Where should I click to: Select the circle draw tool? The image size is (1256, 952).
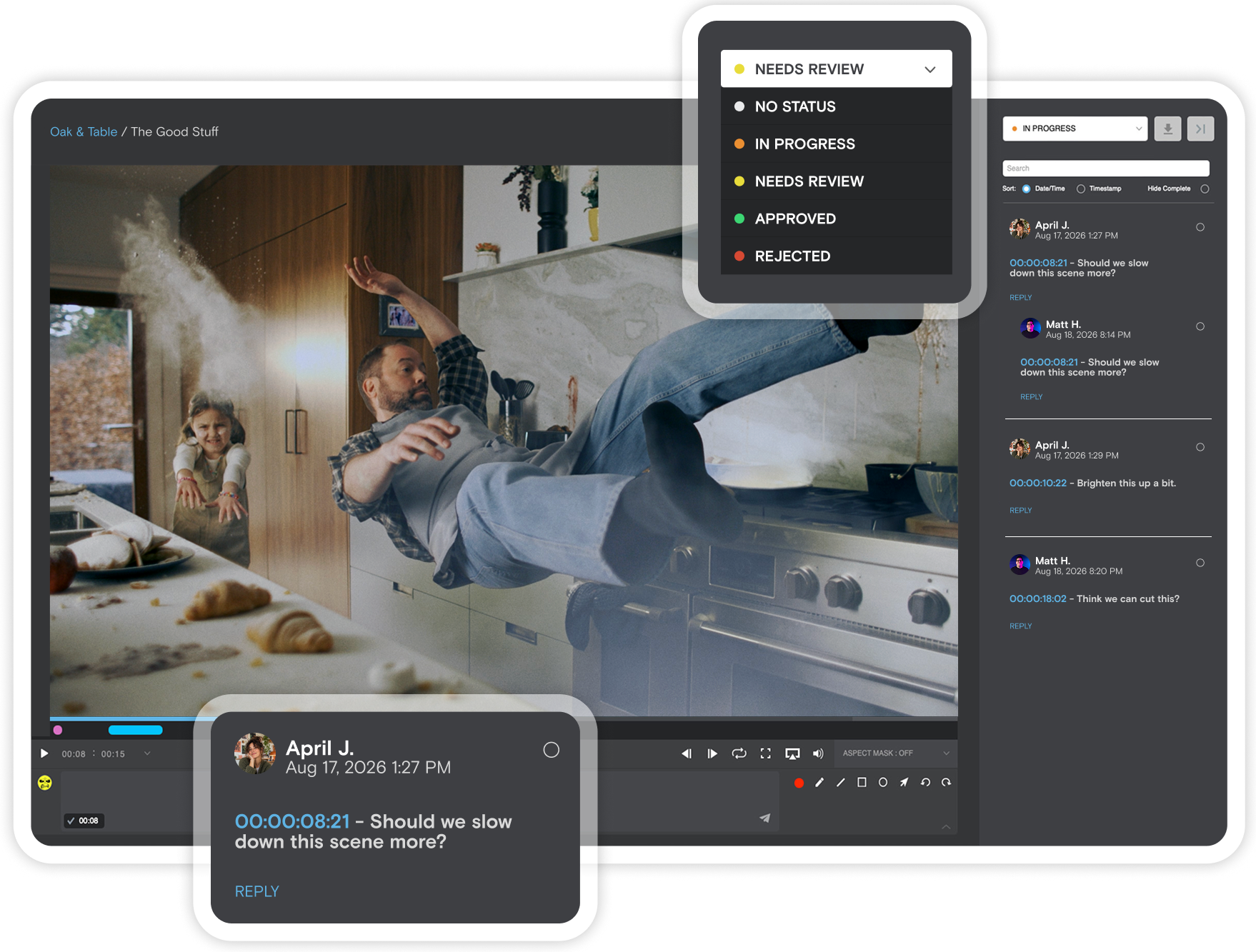point(883,783)
